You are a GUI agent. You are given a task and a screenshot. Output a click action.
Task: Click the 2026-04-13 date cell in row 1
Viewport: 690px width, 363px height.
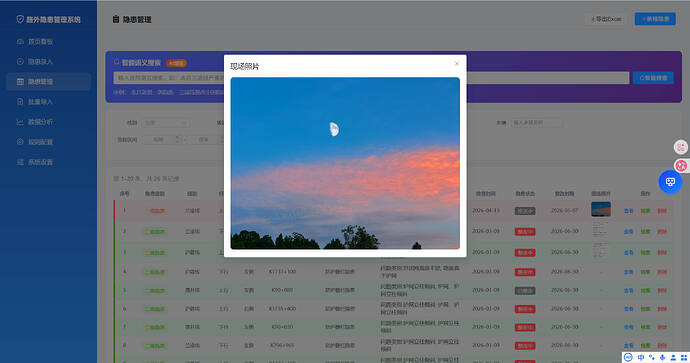(x=486, y=210)
